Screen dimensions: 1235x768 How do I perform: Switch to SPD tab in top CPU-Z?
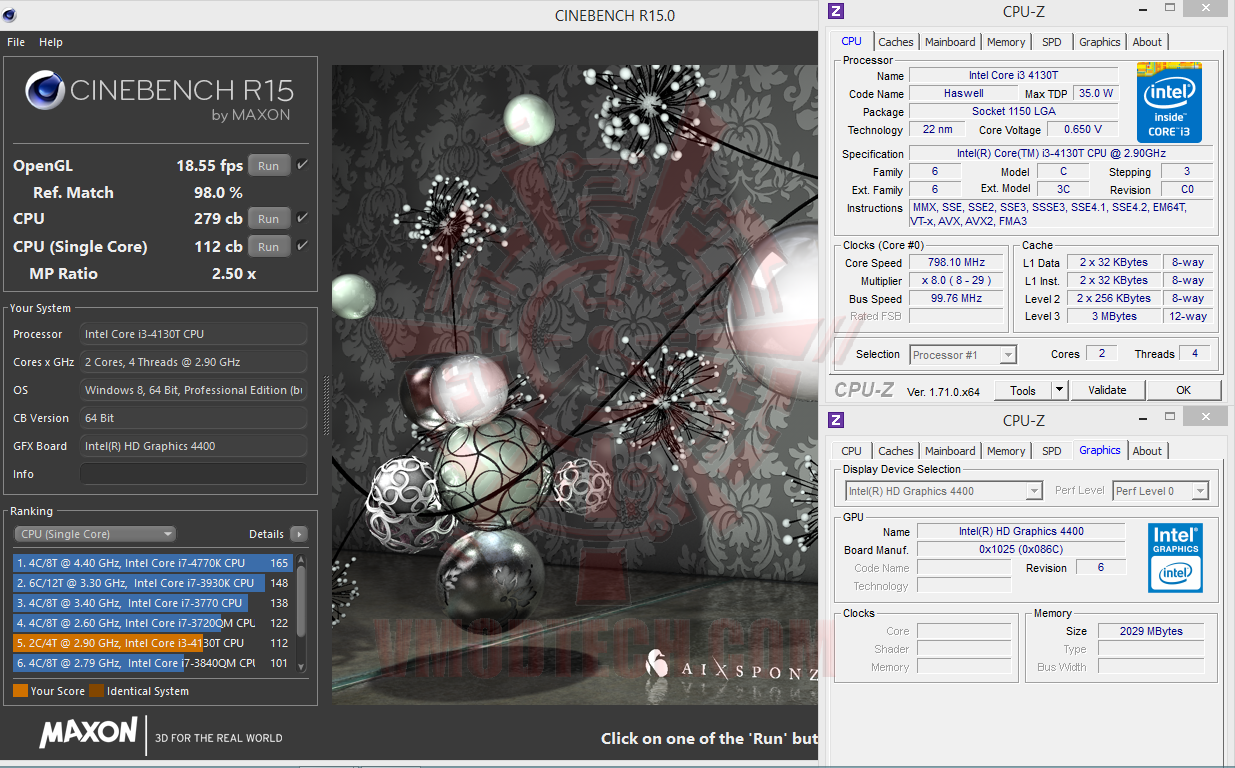1052,42
